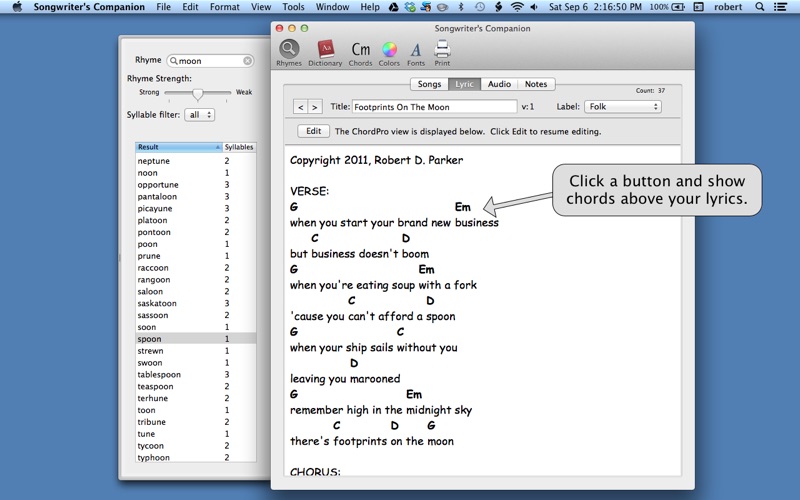Click the search magnifier in Rhyme field
This screenshot has height=500, width=800.
coord(173,61)
